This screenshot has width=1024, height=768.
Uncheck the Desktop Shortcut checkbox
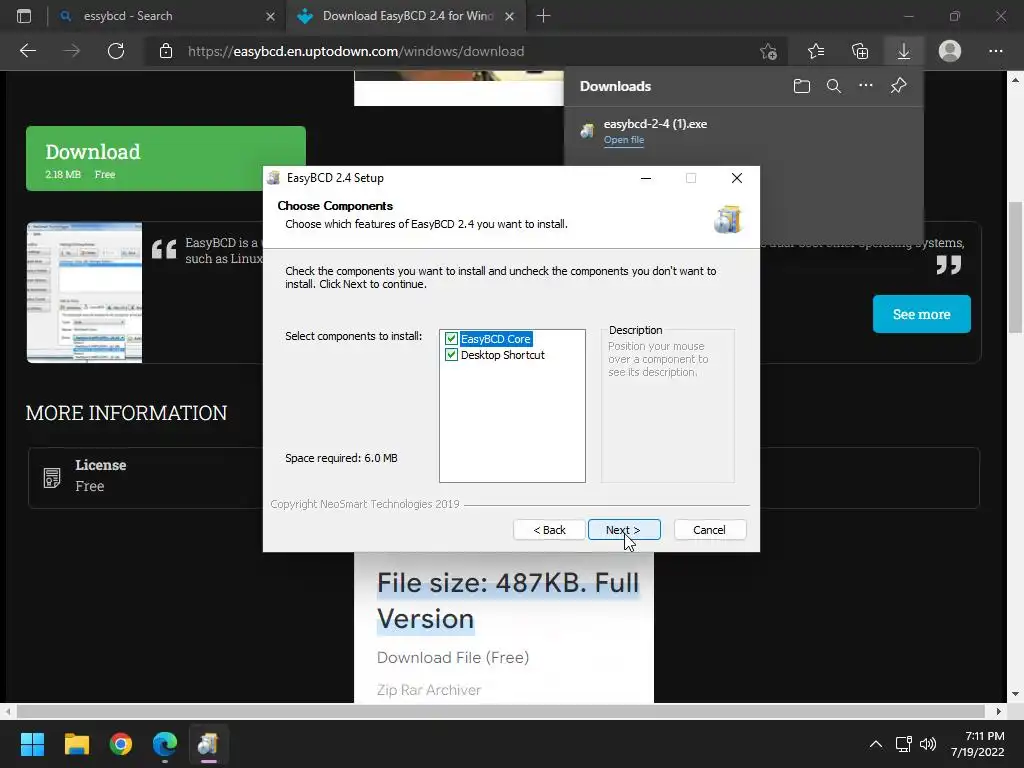(x=451, y=355)
